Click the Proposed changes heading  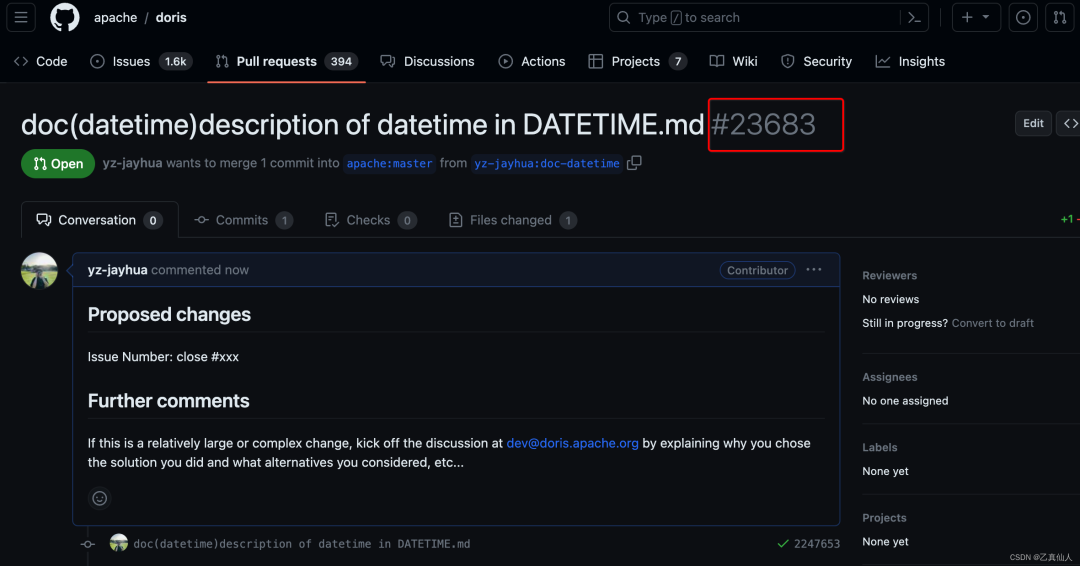pos(169,315)
